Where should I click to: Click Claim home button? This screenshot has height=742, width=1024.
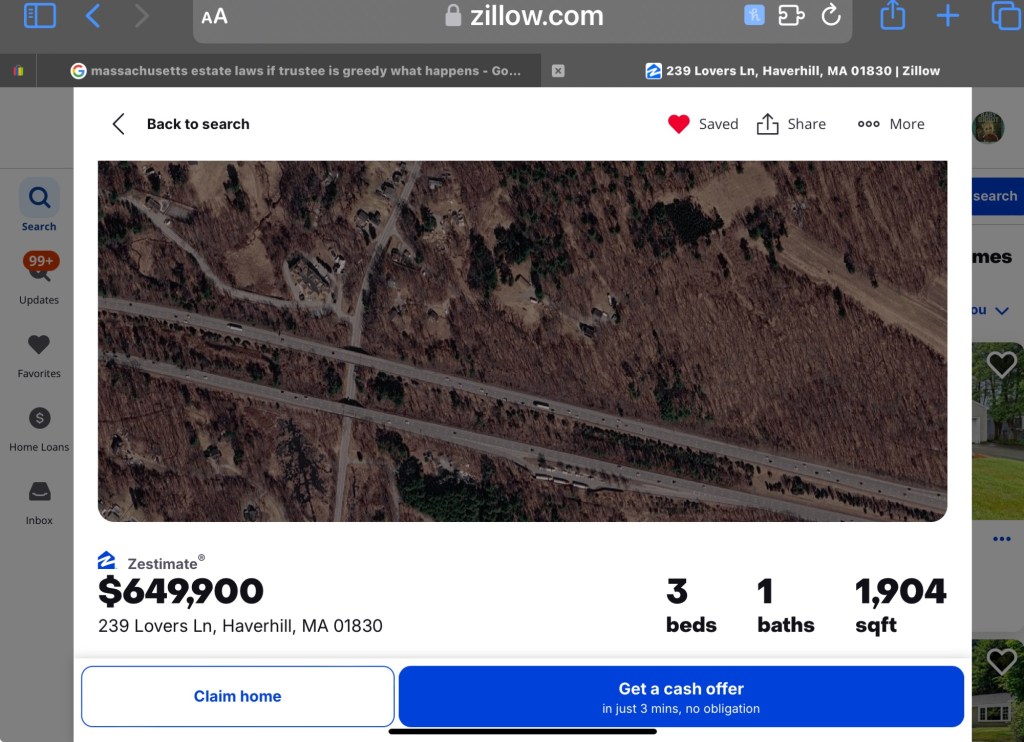click(x=238, y=696)
